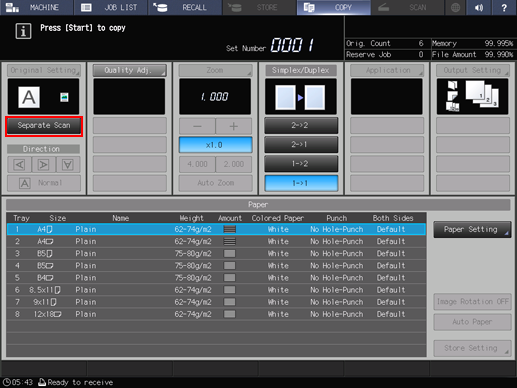517x388 pixels.
Task: Toggle the Separate Scan button
Action: point(44,126)
